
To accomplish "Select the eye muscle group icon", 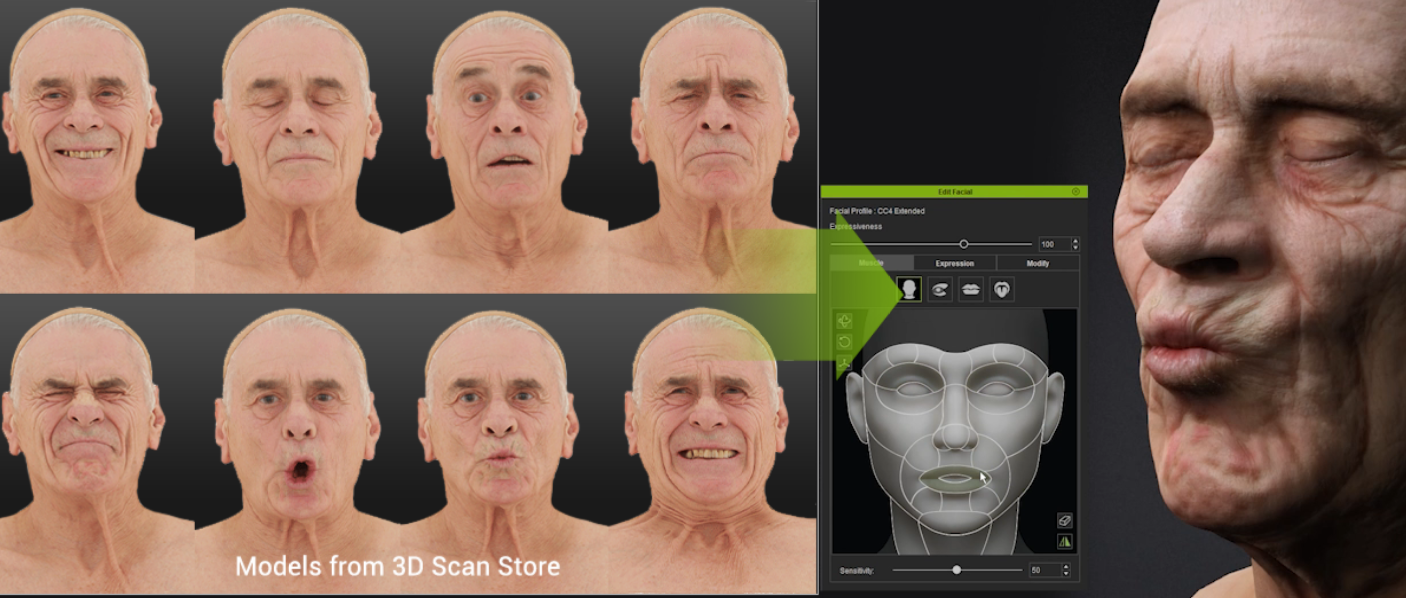I will coord(940,289).
